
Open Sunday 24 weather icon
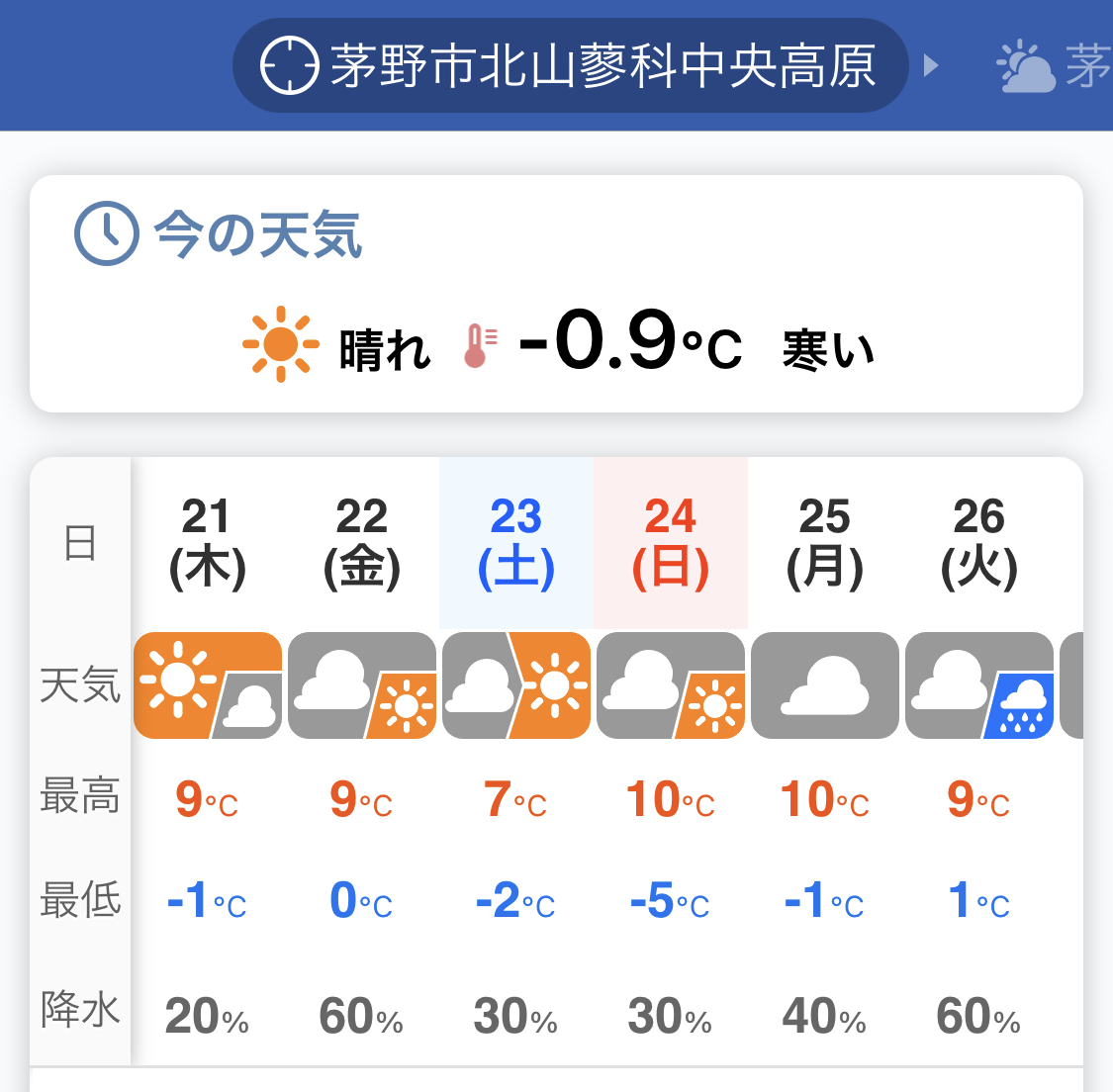tap(671, 685)
